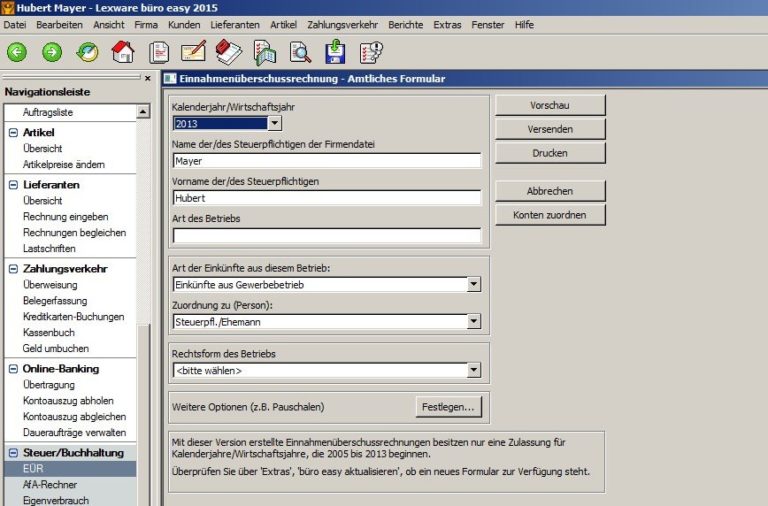This screenshot has height=506, width=768.
Task: Select Artikelpreise ändern in navigation
Action: tap(64, 165)
